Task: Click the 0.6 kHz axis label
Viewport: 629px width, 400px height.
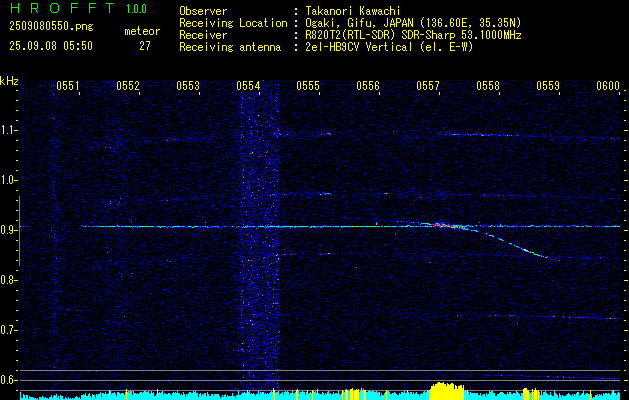Action: (x=8, y=380)
